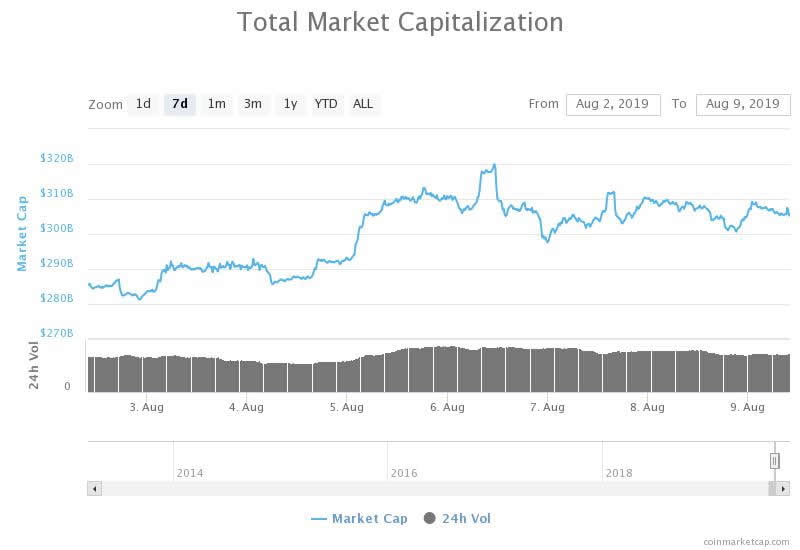Click the navigator horizontal scrollbar track
Viewport: 800px width, 550px height.
click(430, 488)
